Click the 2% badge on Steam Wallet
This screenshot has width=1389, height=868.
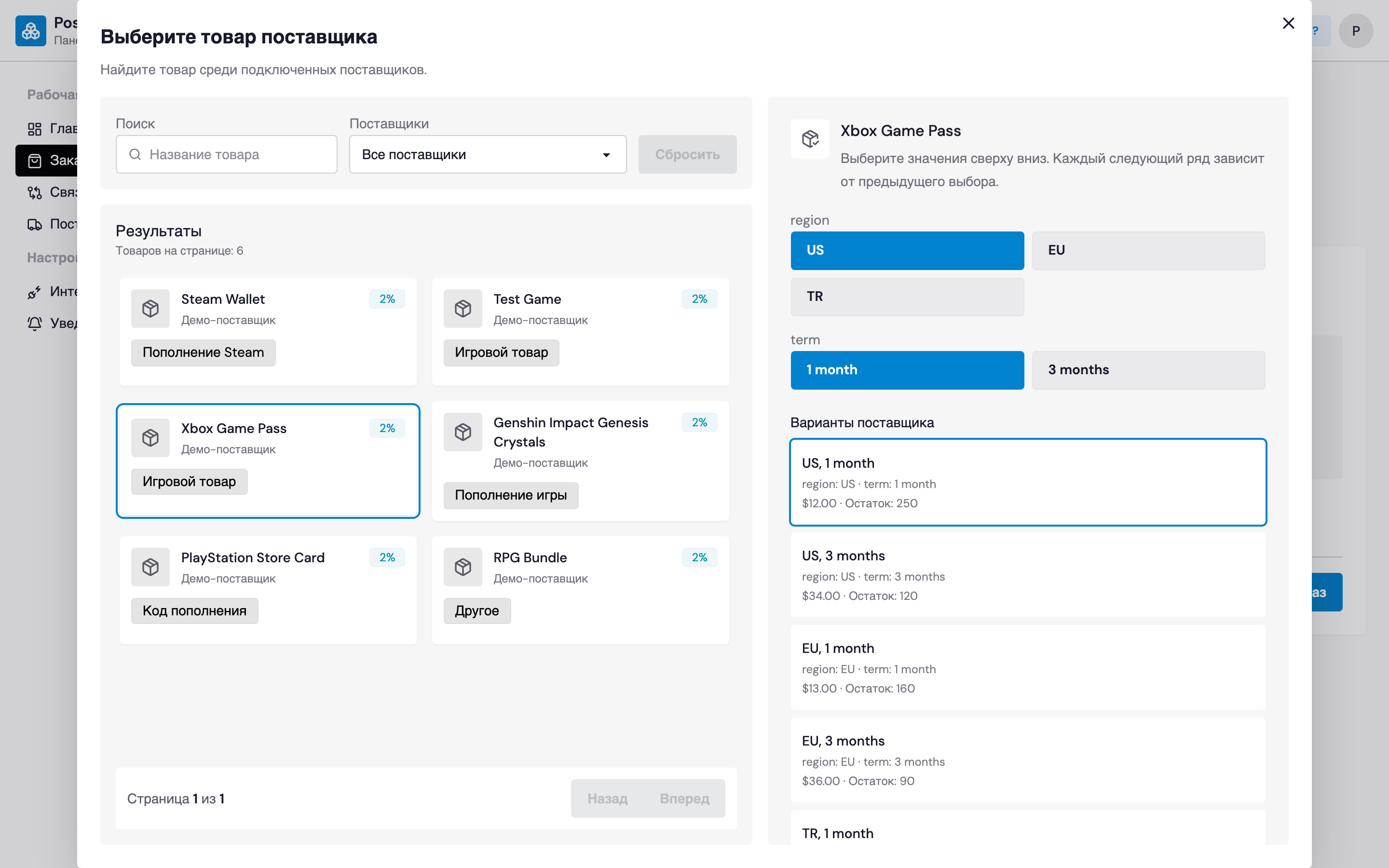click(387, 299)
